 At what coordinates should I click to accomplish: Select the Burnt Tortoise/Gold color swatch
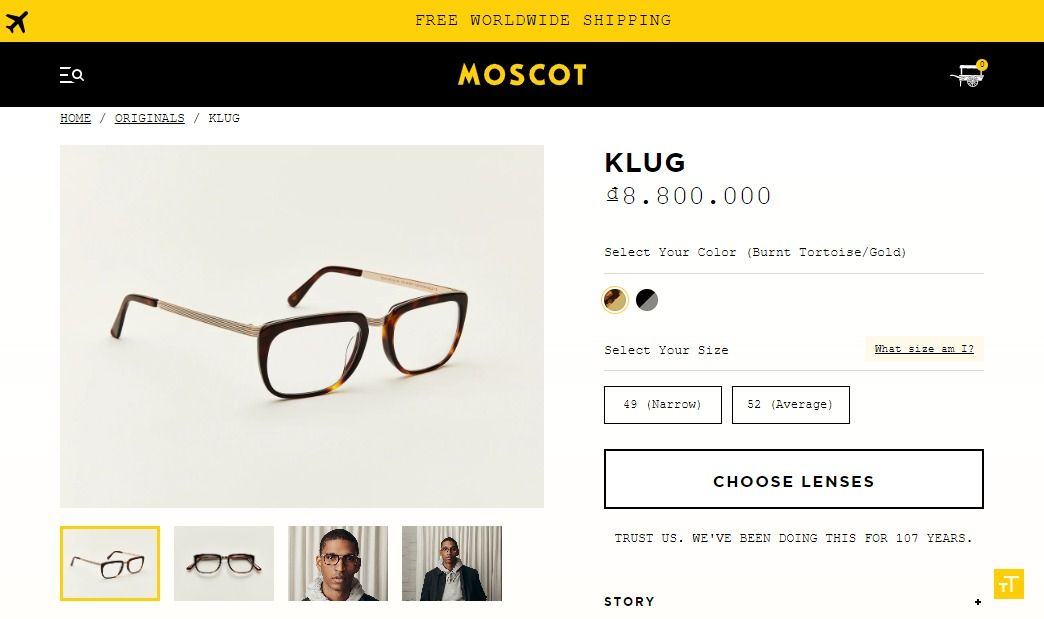615,300
